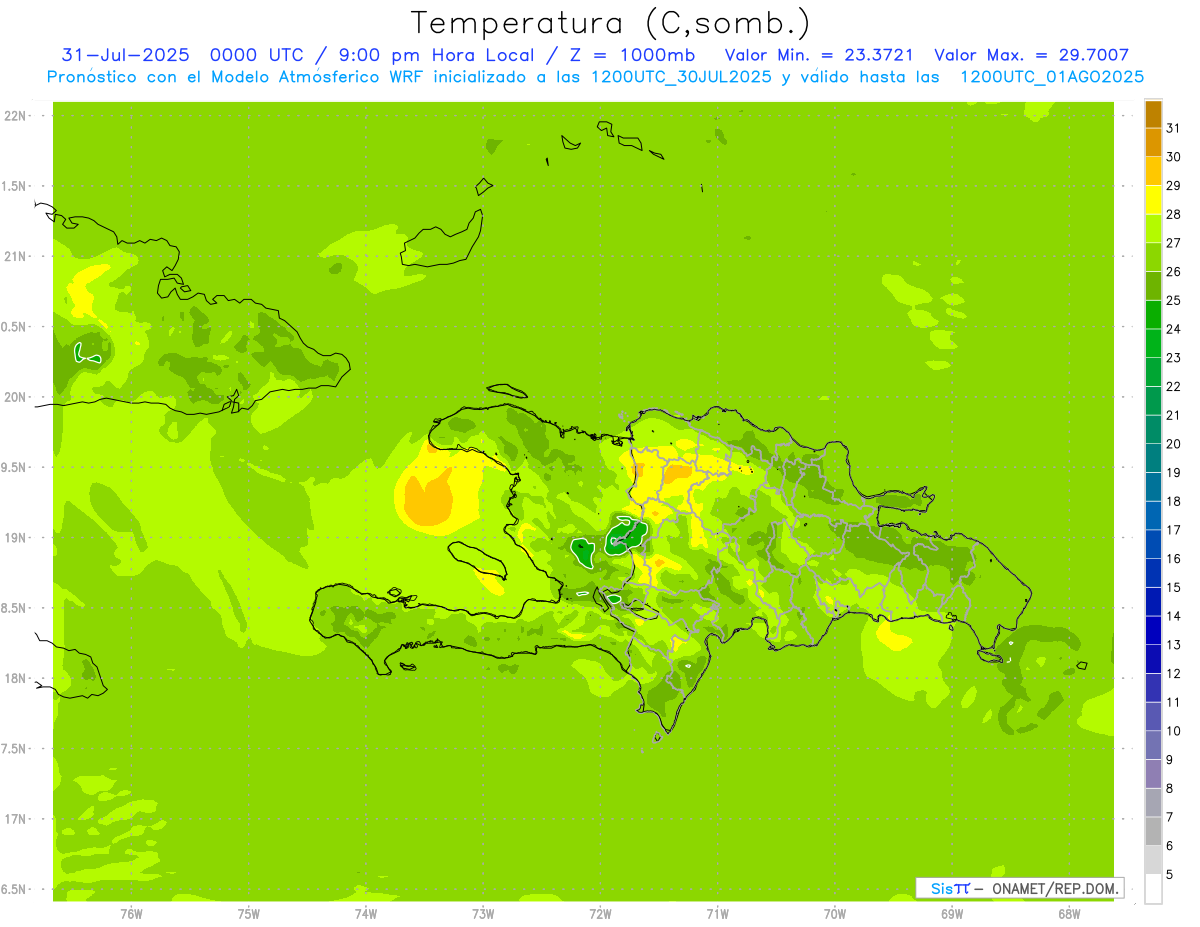
Task: Click the '75W' longitude axis label
Action: coord(249,914)
